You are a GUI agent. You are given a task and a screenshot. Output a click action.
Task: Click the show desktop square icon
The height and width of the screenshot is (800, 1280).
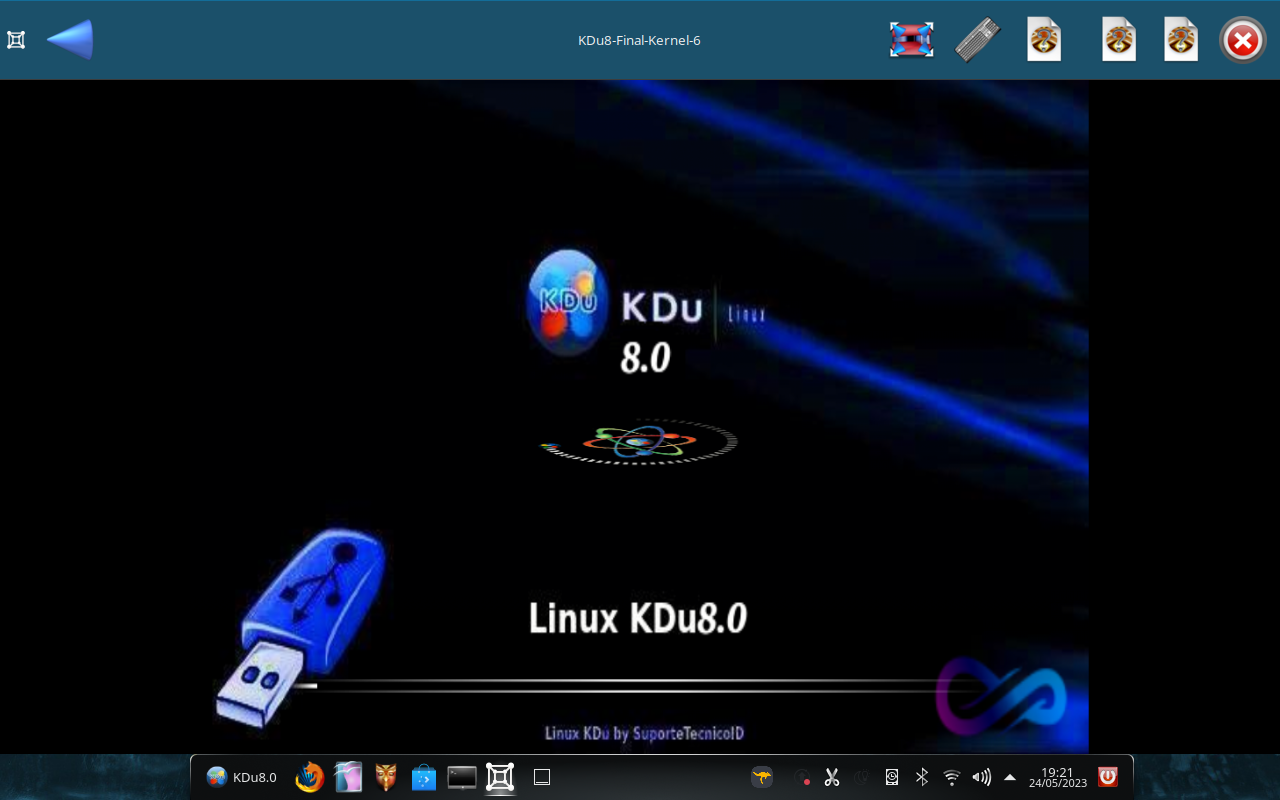(x=542, y=777)
